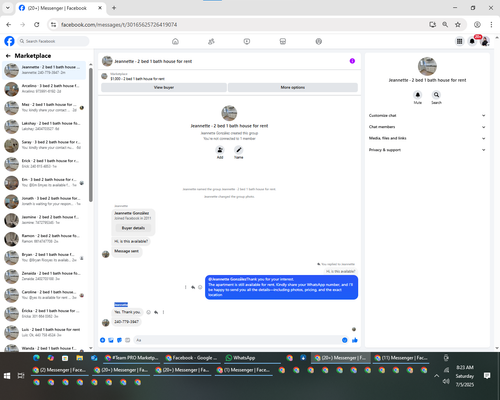Viewport: 500px width, 400px height.
Task: Open the Windows Start menu
Action: click(x=7, y=376)
